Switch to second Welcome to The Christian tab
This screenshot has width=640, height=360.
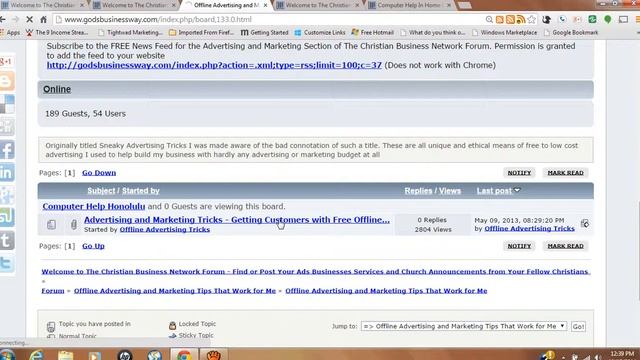coord(134,5)
